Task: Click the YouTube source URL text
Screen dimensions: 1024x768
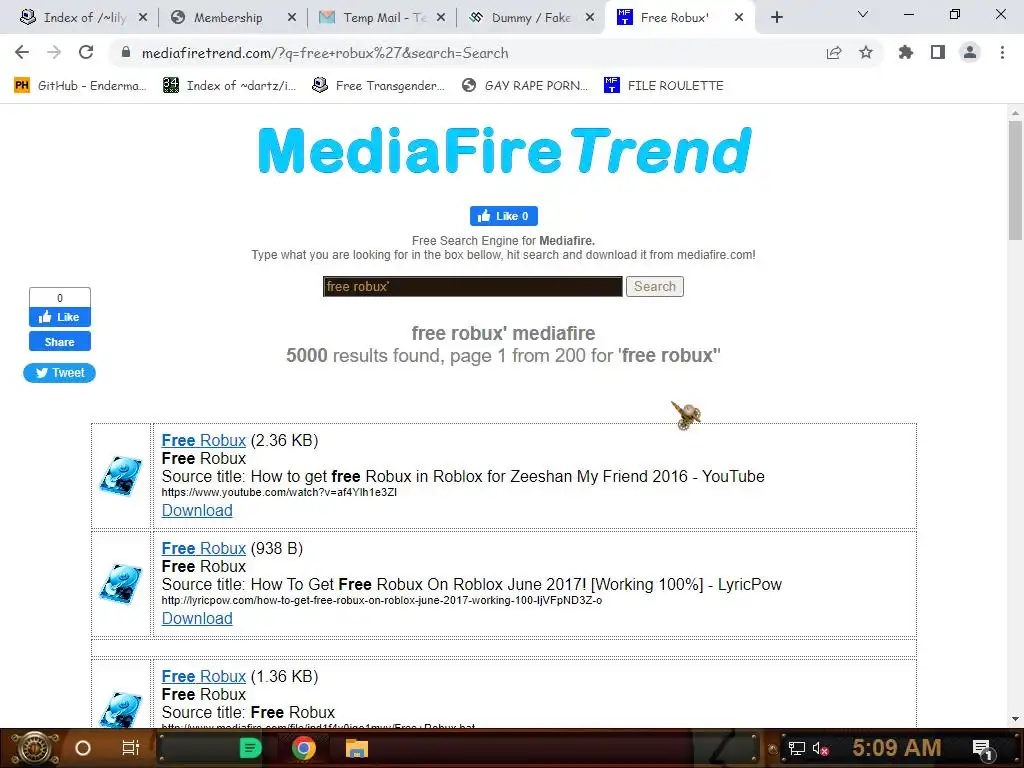Action: pyautogui.click(x=280, y=492)
